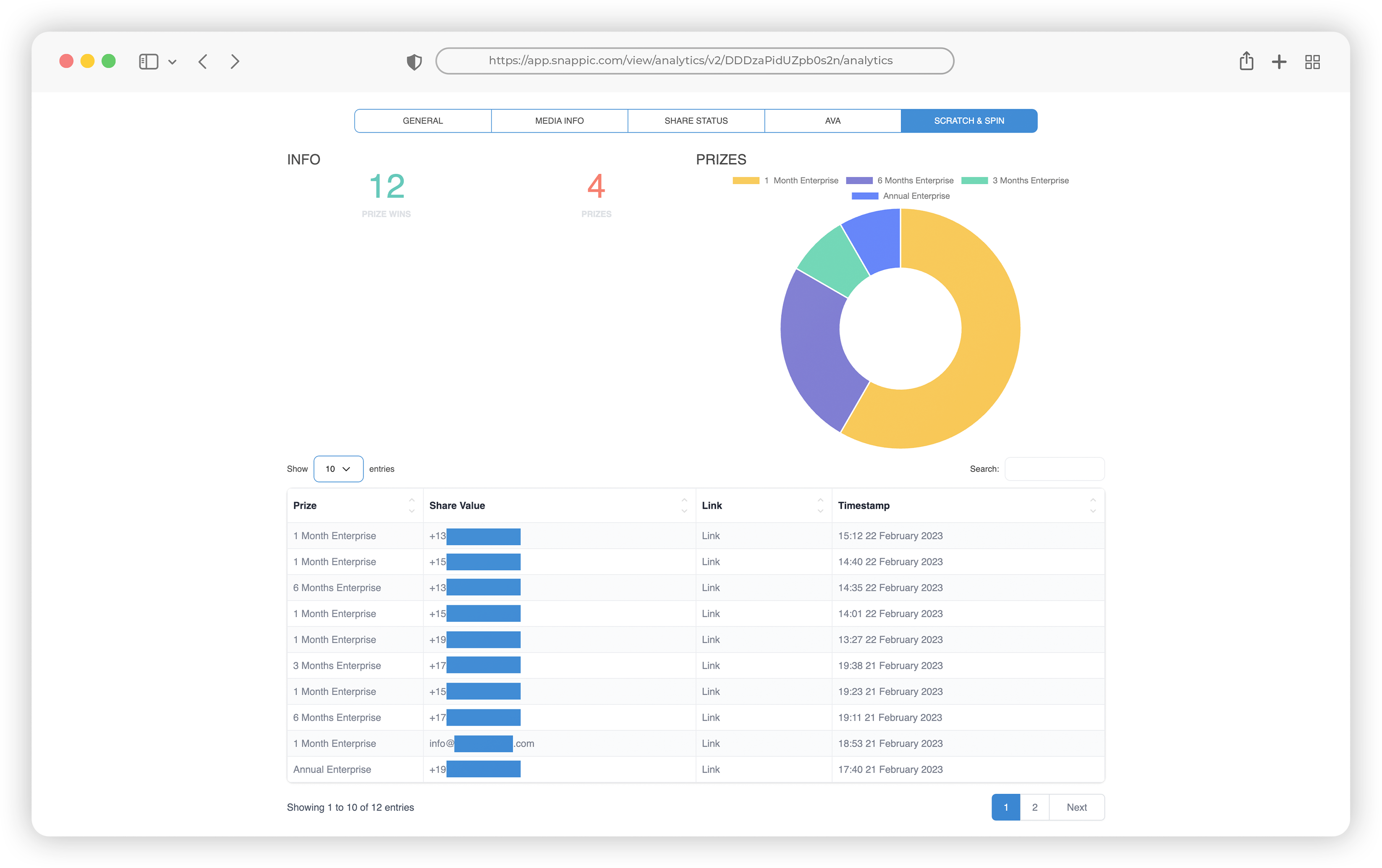The width and height of the screenshot is (1382, 868).
Task: Toggle the browser sidebar icon
Action: pyautogui.click(x=148, y=61)
